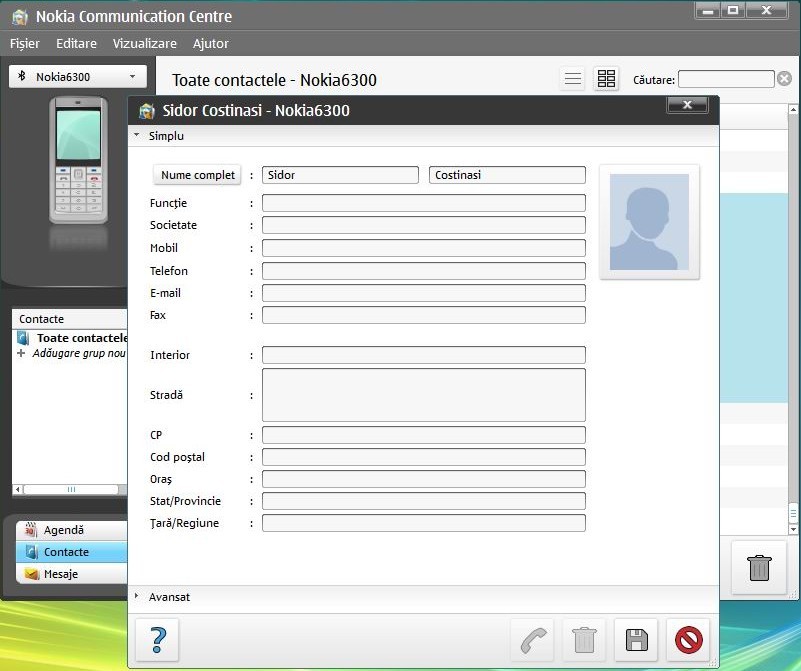Call contact using the phone handset icon
This screenshot has height=671, width=801.
tap(532, 640)
